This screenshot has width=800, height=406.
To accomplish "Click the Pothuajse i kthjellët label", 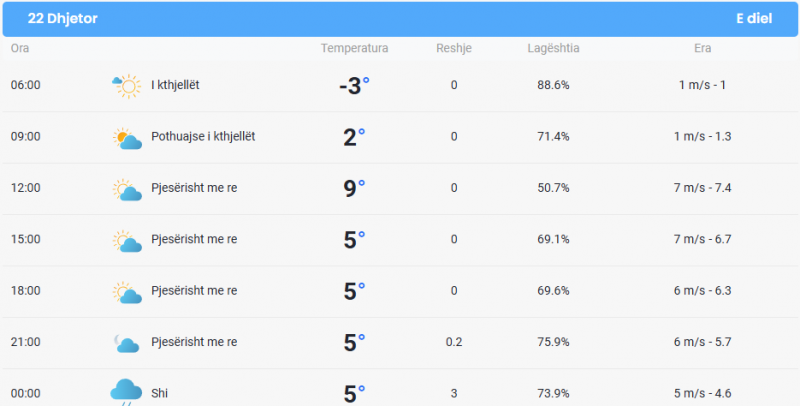I will click(203, 136).
